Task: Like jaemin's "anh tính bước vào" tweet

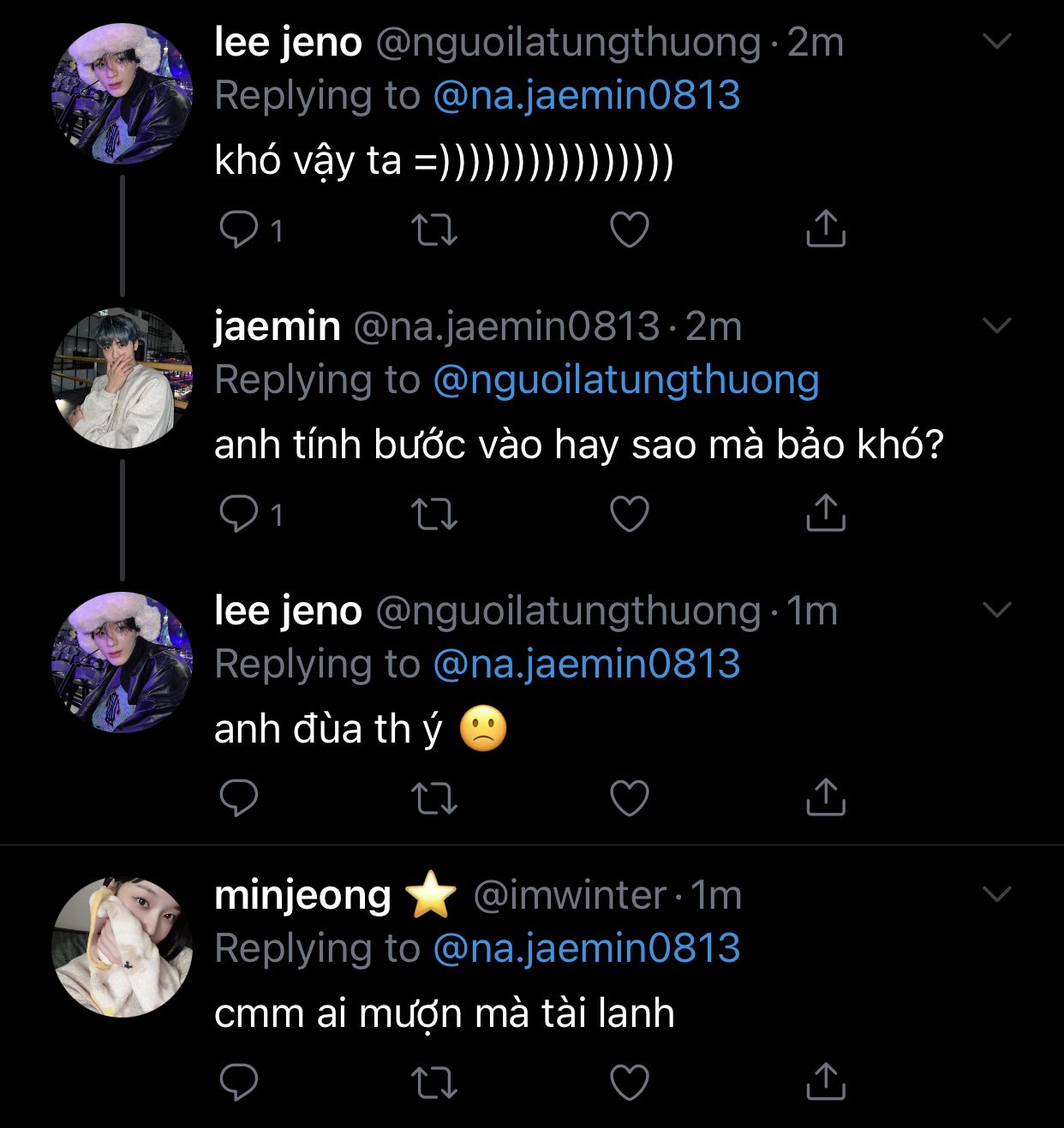Action: point(630,514)
